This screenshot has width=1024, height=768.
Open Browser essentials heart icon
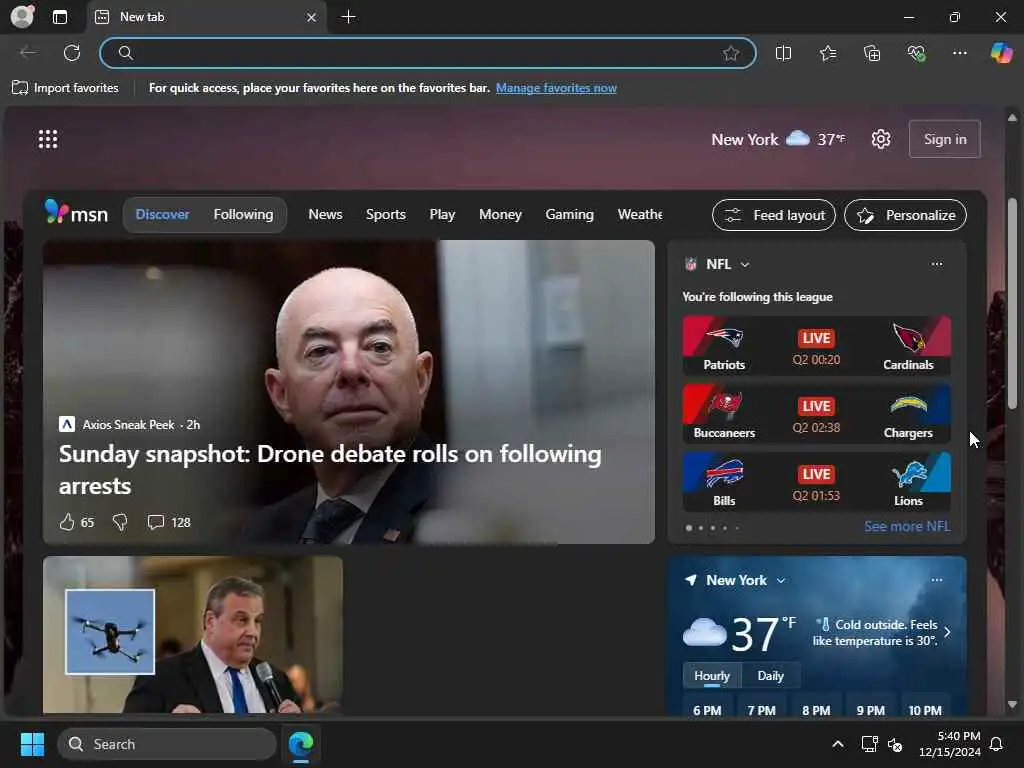point(916,53)
